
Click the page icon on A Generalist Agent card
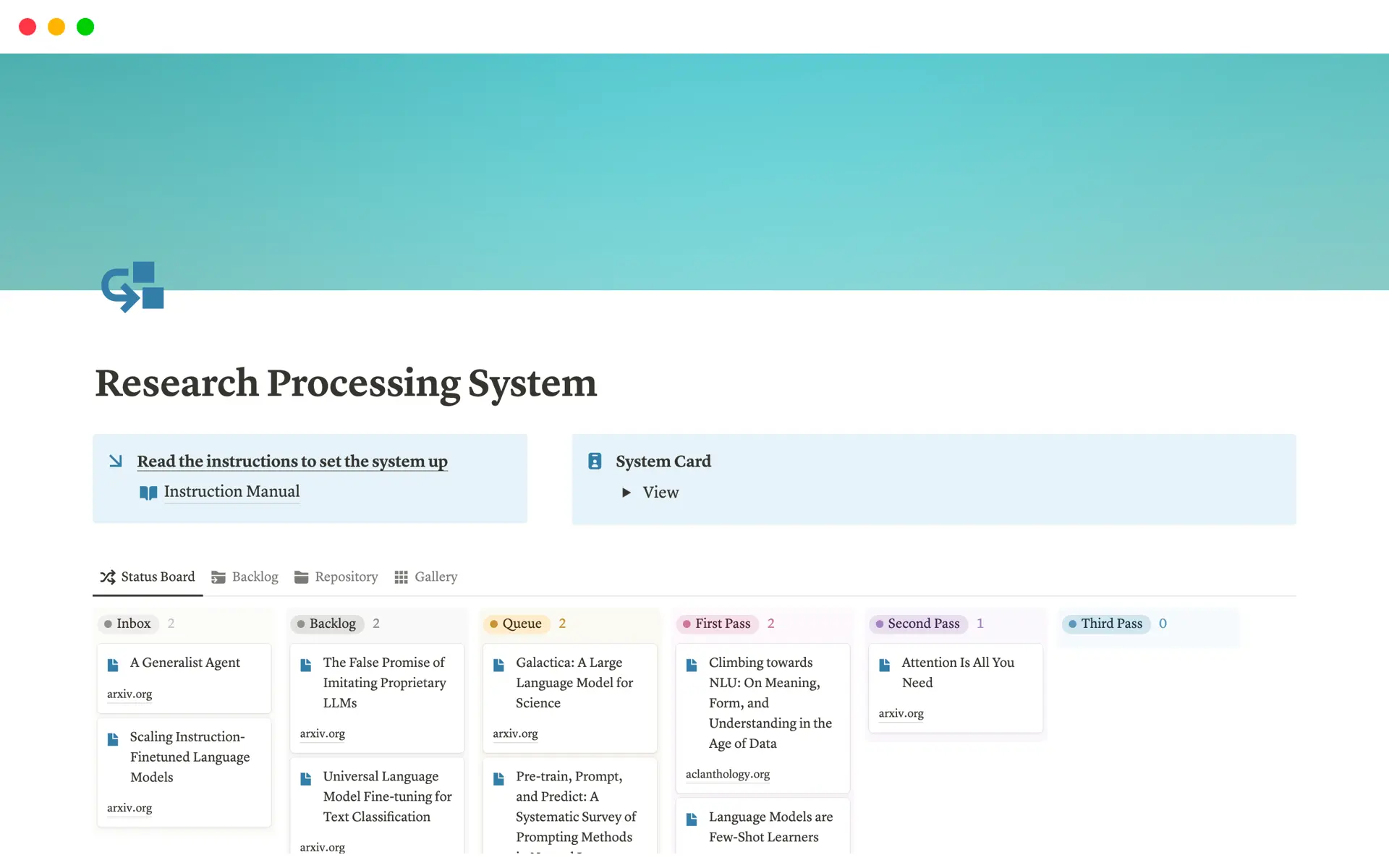point(113,663)
